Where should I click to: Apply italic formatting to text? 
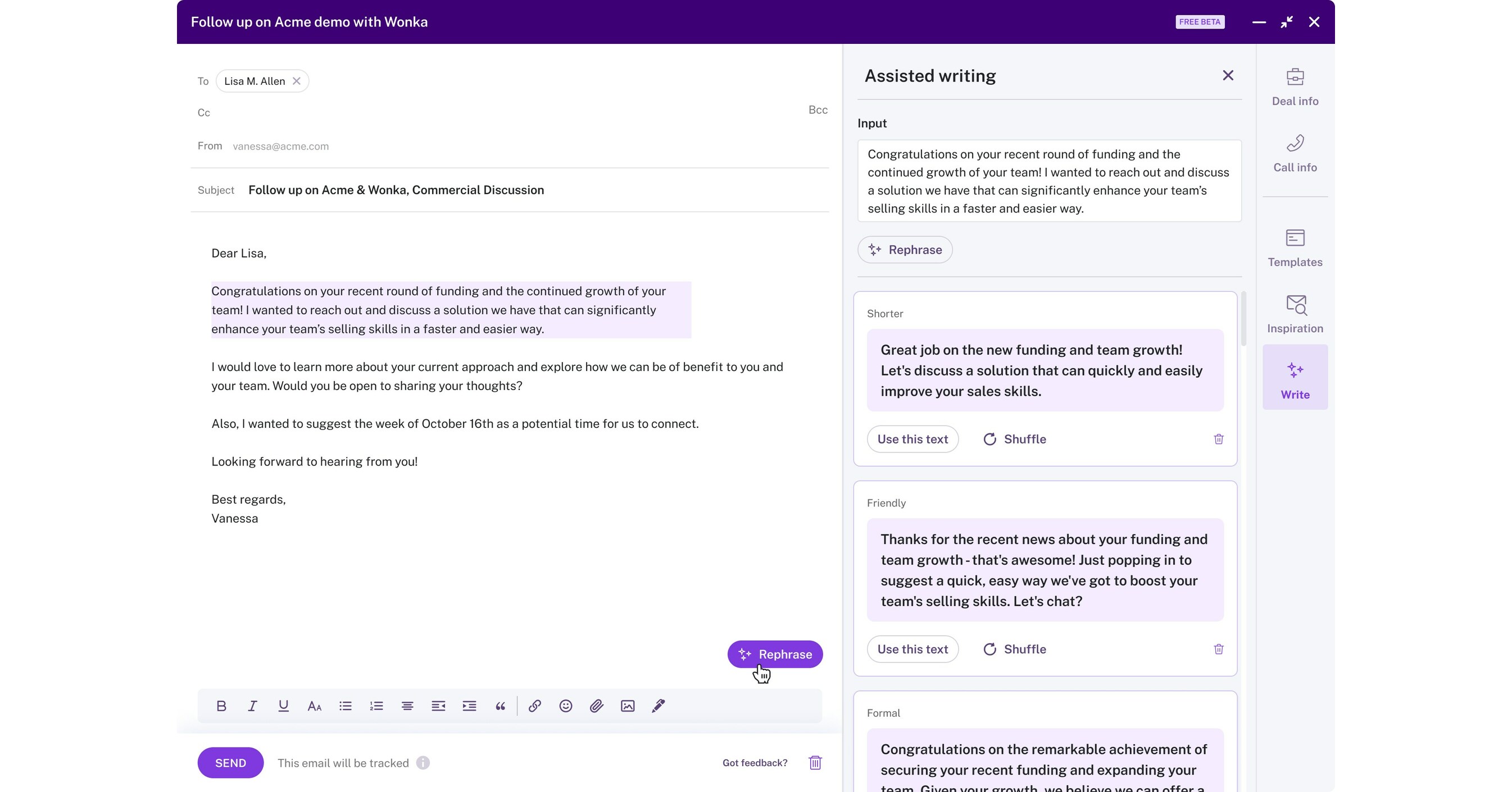[x=252, y=705]
